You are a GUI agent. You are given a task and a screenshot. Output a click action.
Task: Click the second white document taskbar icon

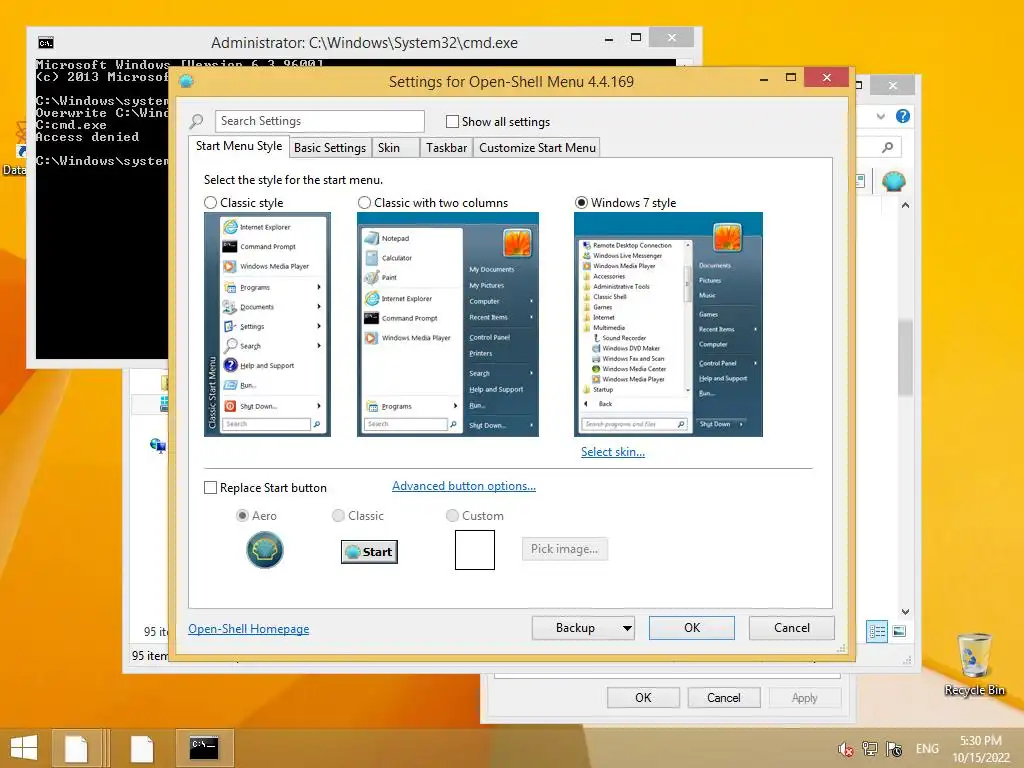pos(142,748)
